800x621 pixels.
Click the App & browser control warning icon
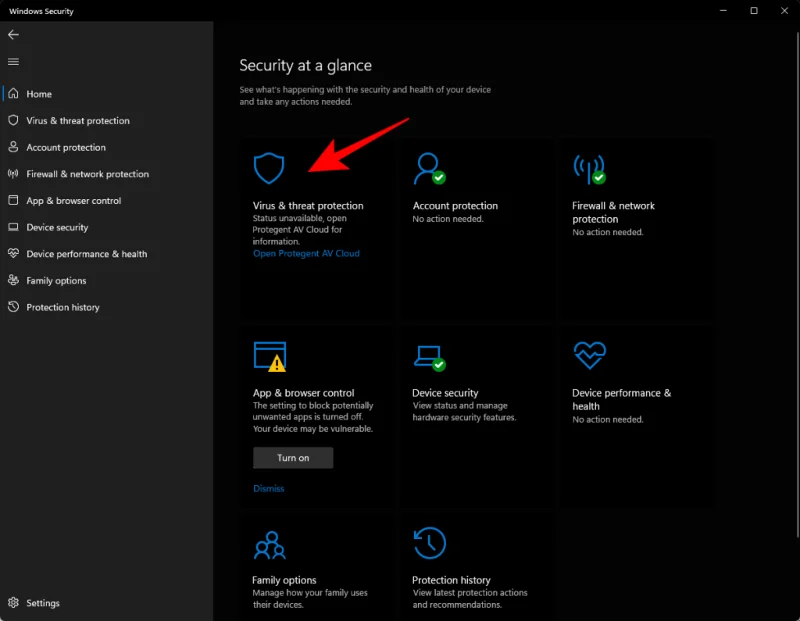pyautogui.click(x=271, y=355)
